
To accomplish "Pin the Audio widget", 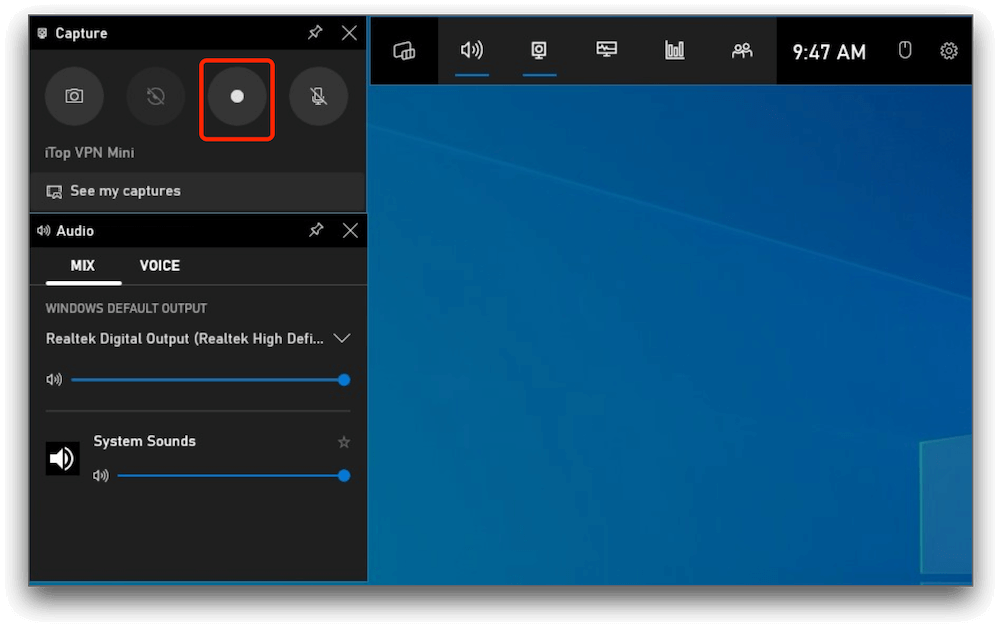I will (316, 230).
